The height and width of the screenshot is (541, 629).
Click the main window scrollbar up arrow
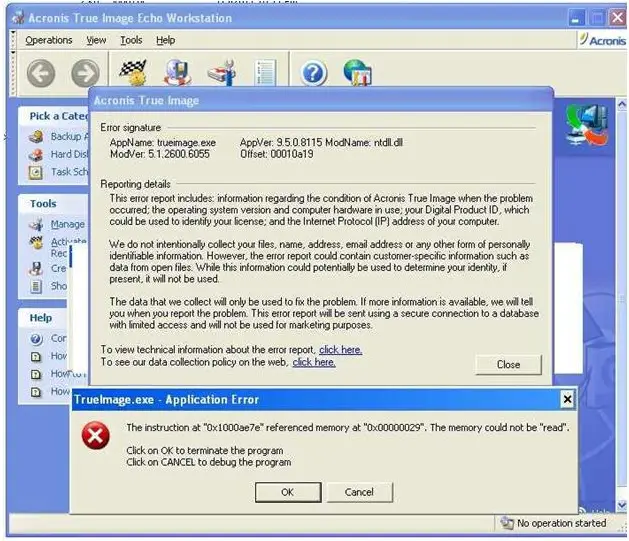622,105
